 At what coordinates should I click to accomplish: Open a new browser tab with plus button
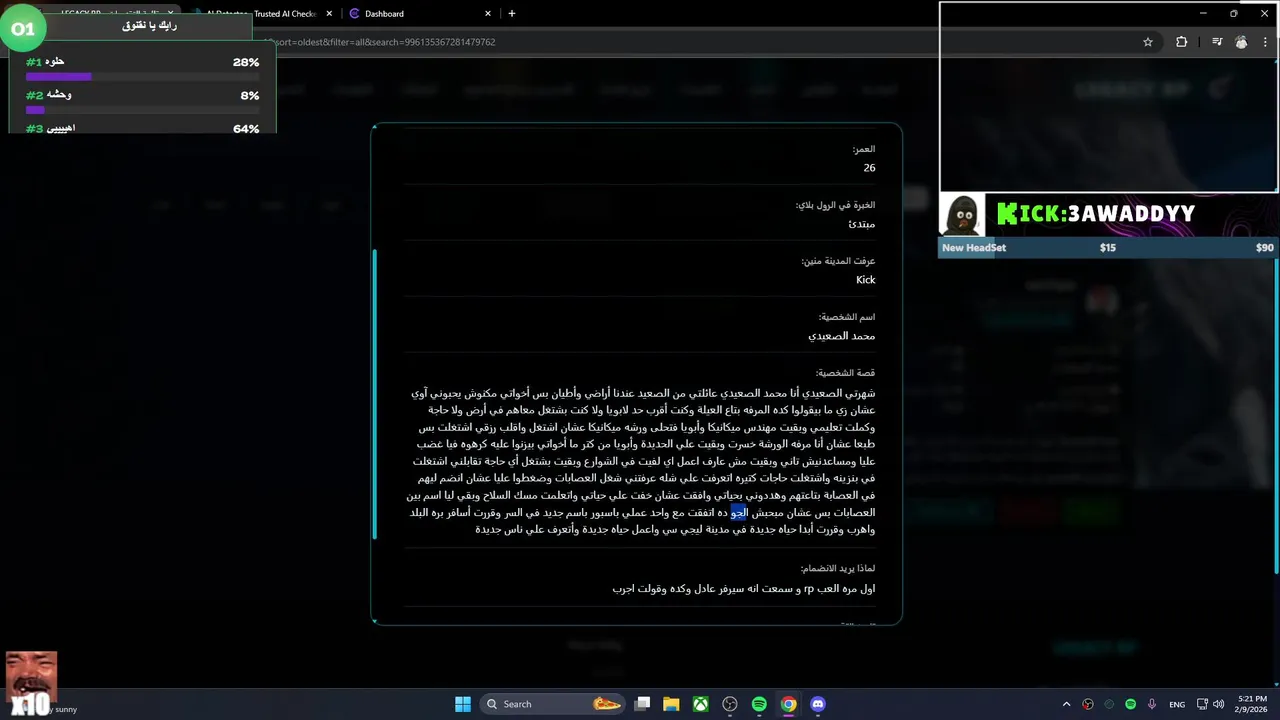[x=512, y=14]
